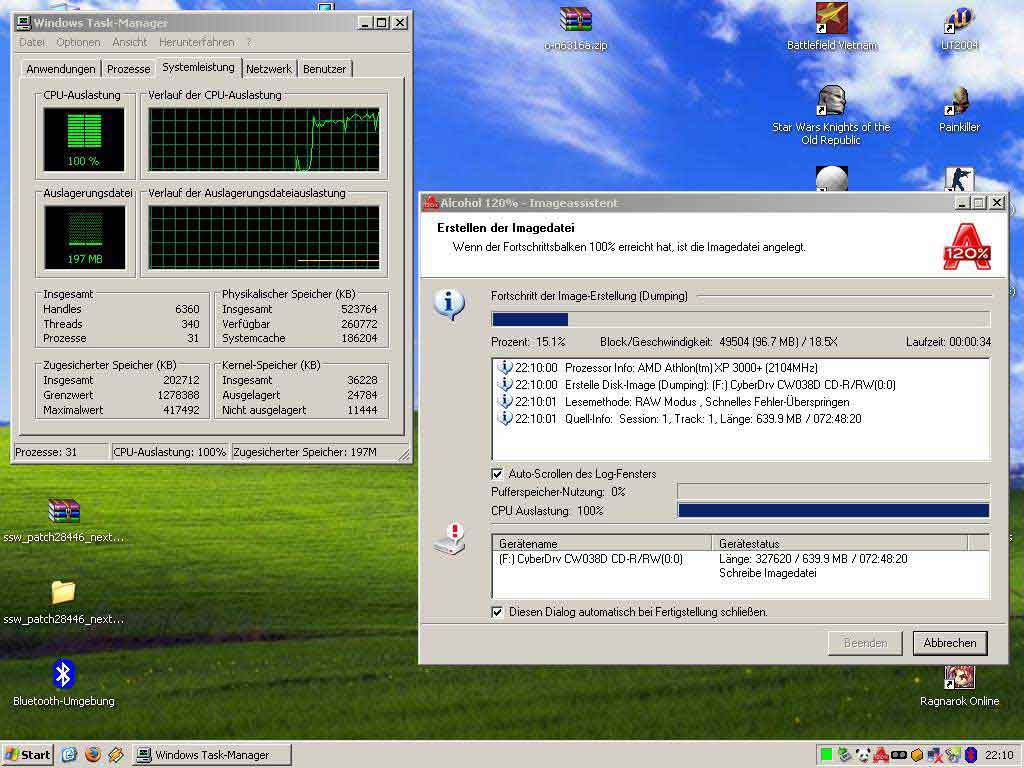Launch Firefox from the quick launch bar

click(93, 754)
